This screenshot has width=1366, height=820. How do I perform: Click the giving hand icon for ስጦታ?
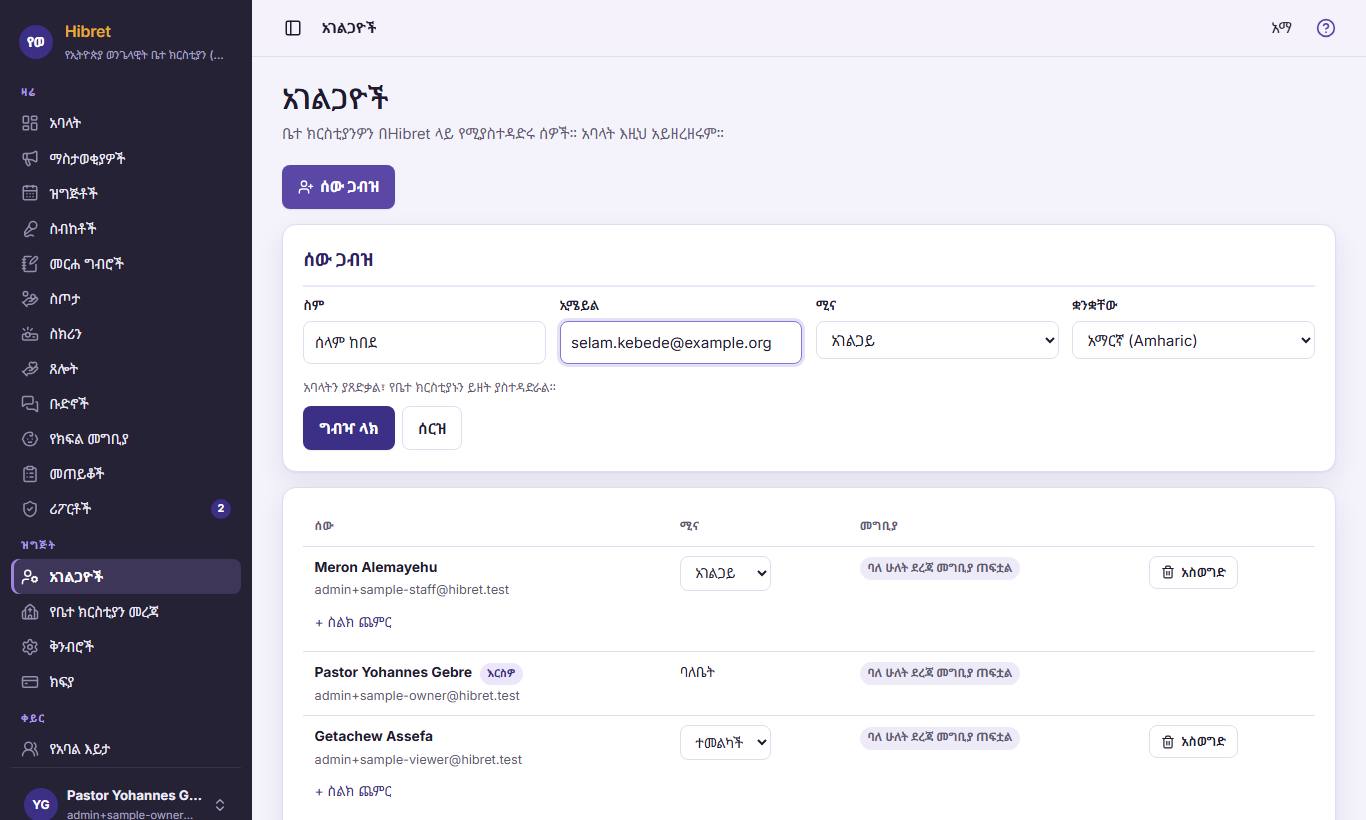point(30,298)
